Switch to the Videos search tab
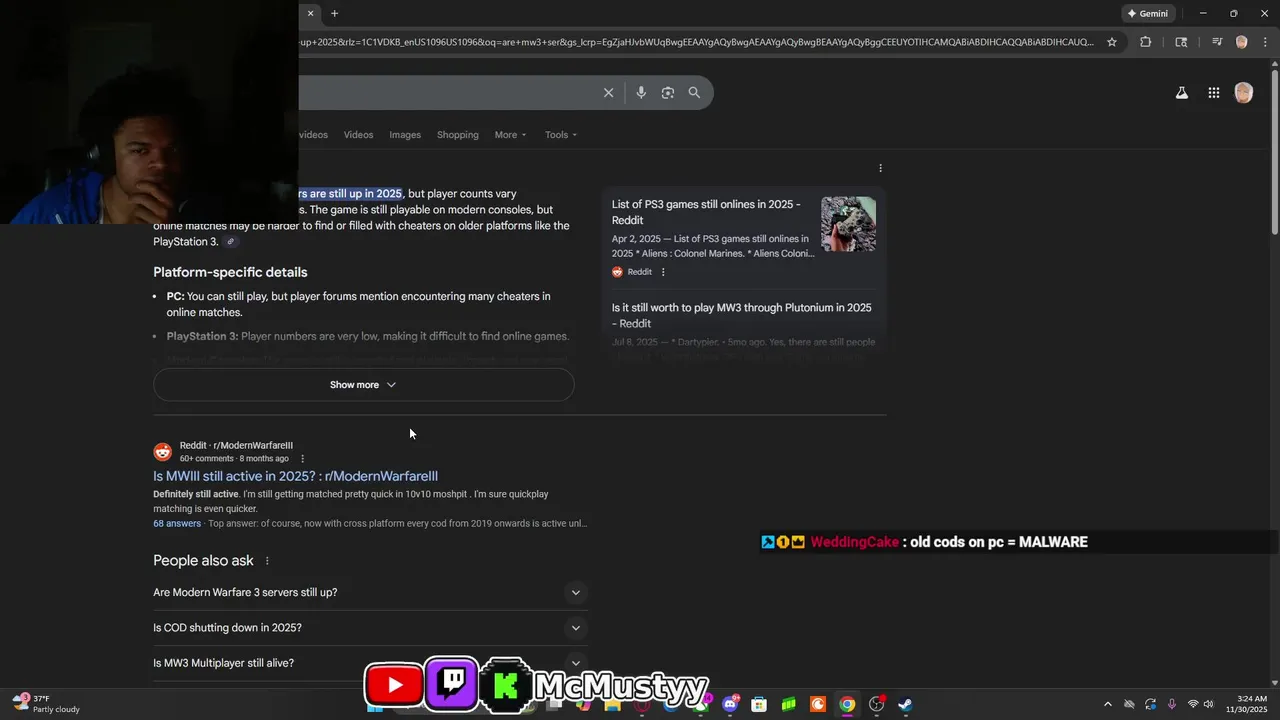1280x720 pixels. 358,135
